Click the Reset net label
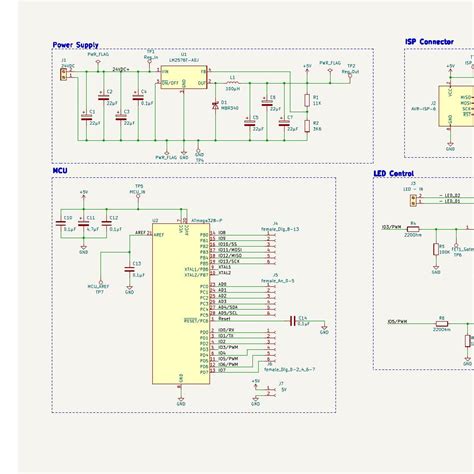The image size is (474, 474). 224,319
